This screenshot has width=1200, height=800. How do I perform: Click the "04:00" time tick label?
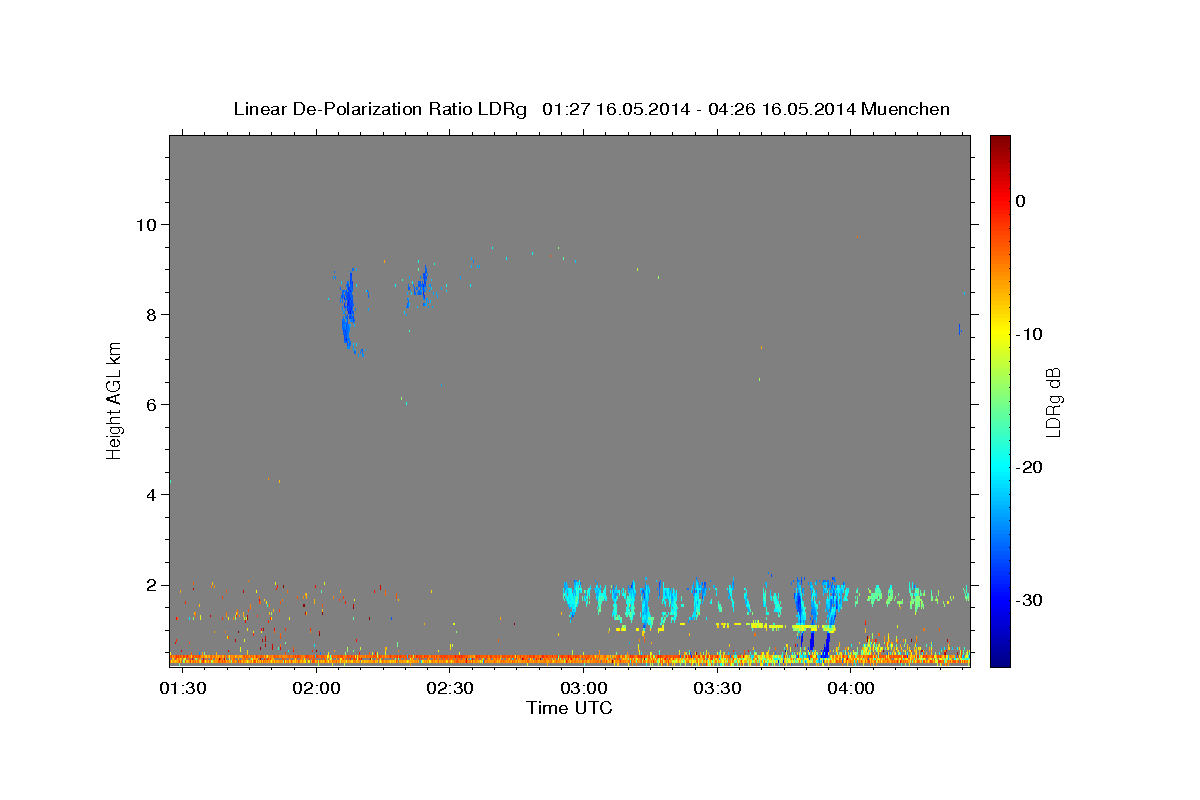851,688
